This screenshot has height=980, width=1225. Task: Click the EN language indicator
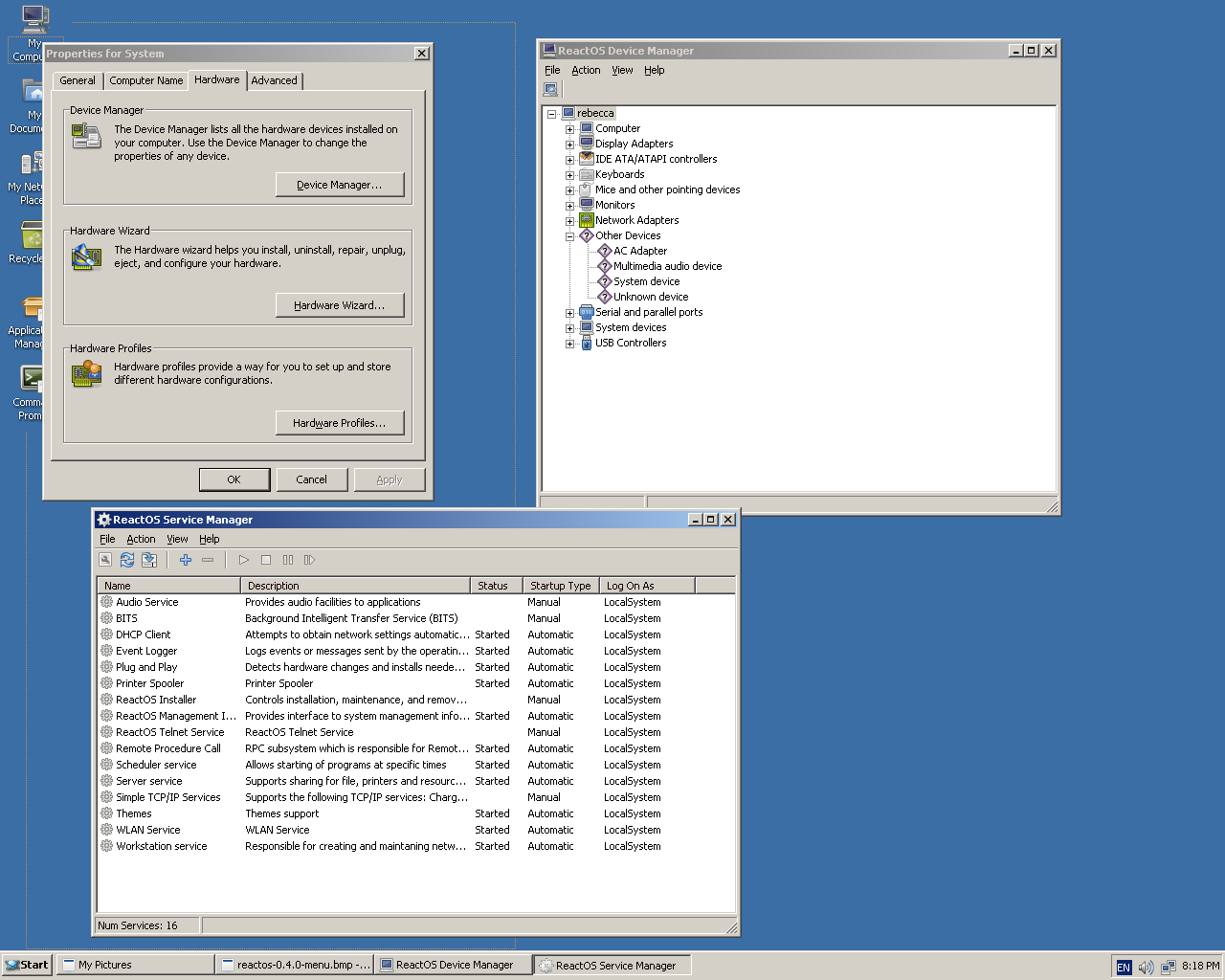pos(1124,967)
